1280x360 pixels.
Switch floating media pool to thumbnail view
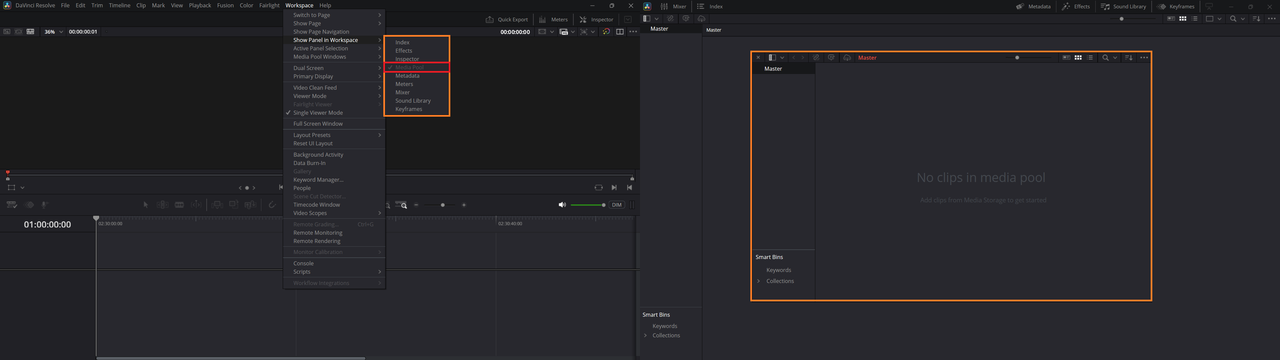(x=1078, y=58)
